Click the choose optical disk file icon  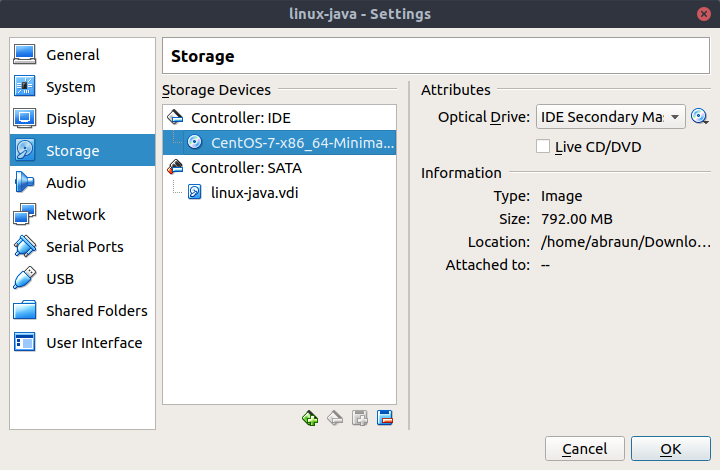(x=699, y=117)
